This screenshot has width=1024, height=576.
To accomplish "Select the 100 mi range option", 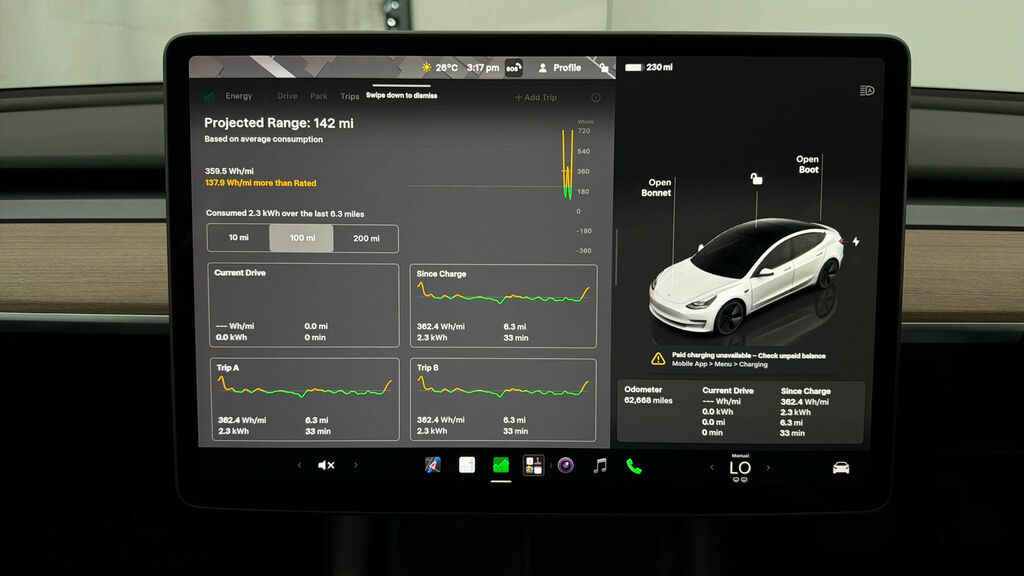I will [x=302, y=238].
